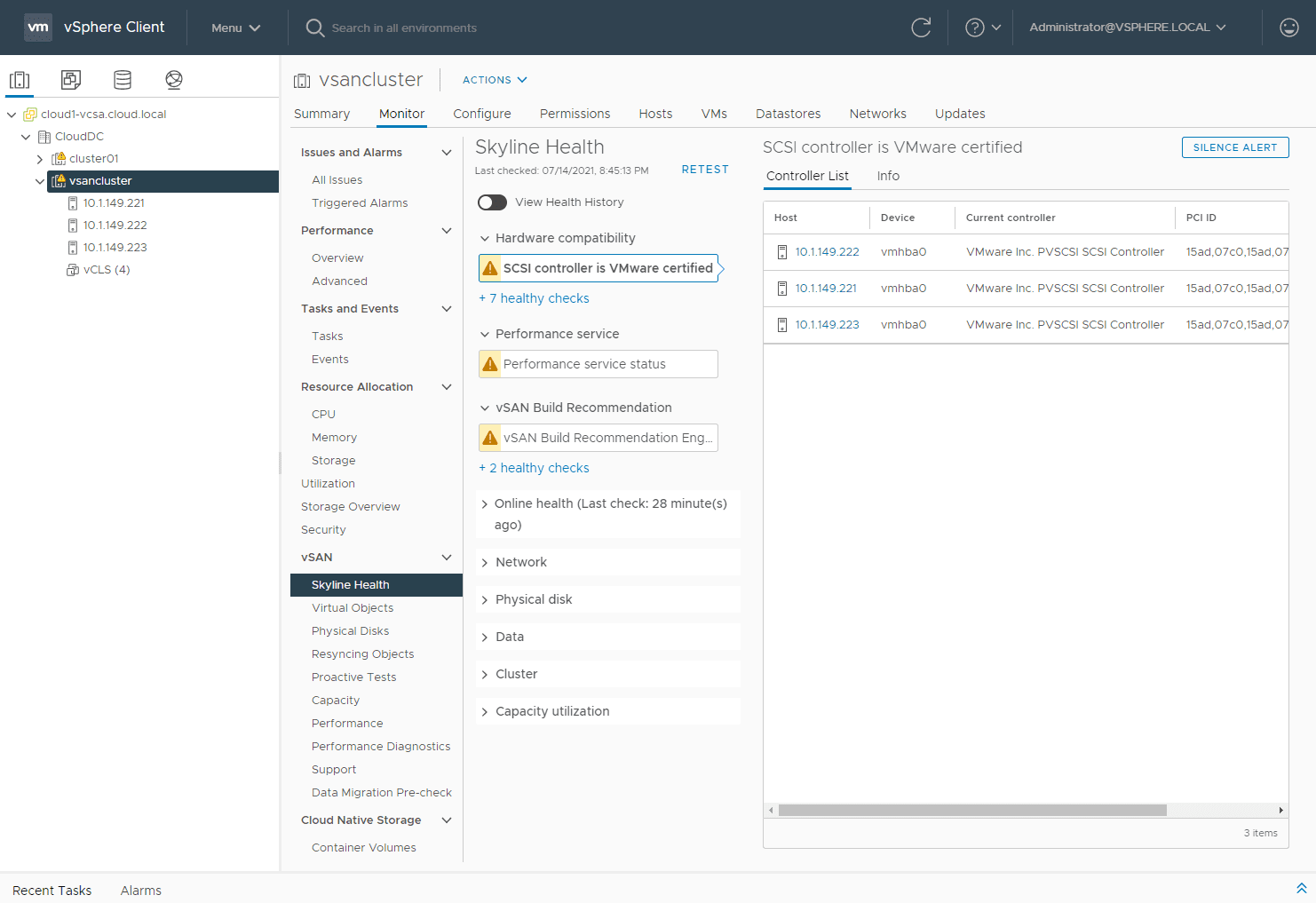The height and width of the screenshot is (903, 1316).
Task: Open the ACTIONS dropdown for vsancluster
Action: pyautogui.click(x=495, y=80)
